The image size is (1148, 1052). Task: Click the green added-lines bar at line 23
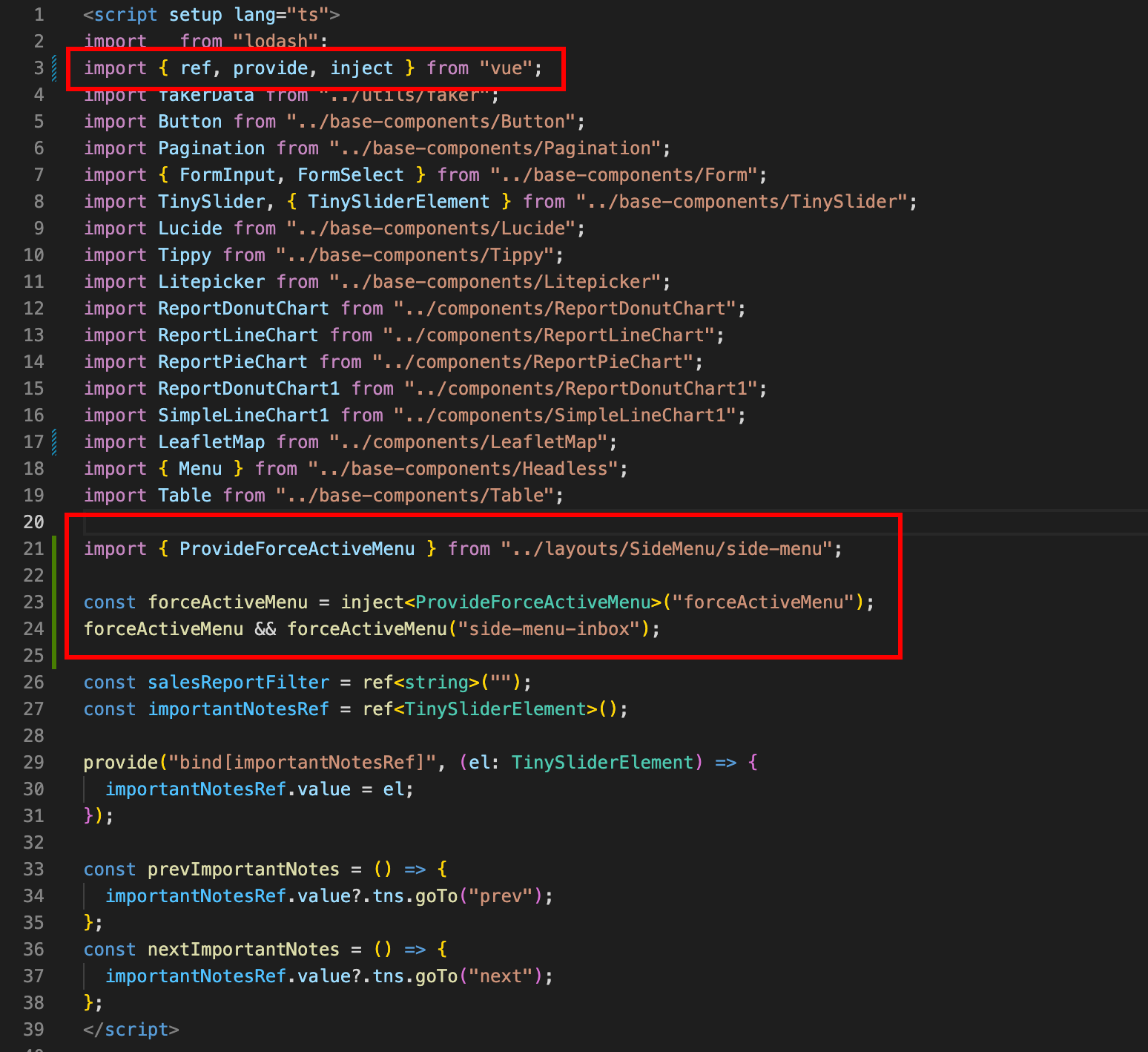pyautogui.click(x=54, y=602)
